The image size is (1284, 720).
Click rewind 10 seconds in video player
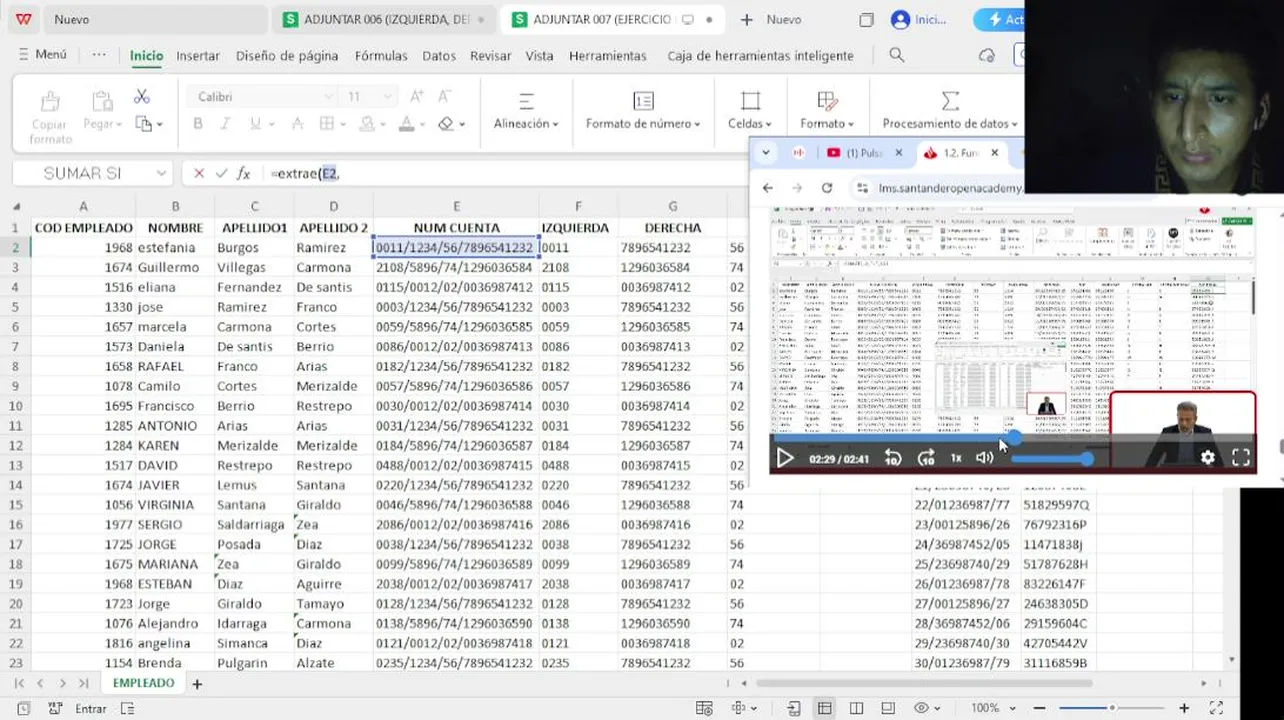[893, 458]
